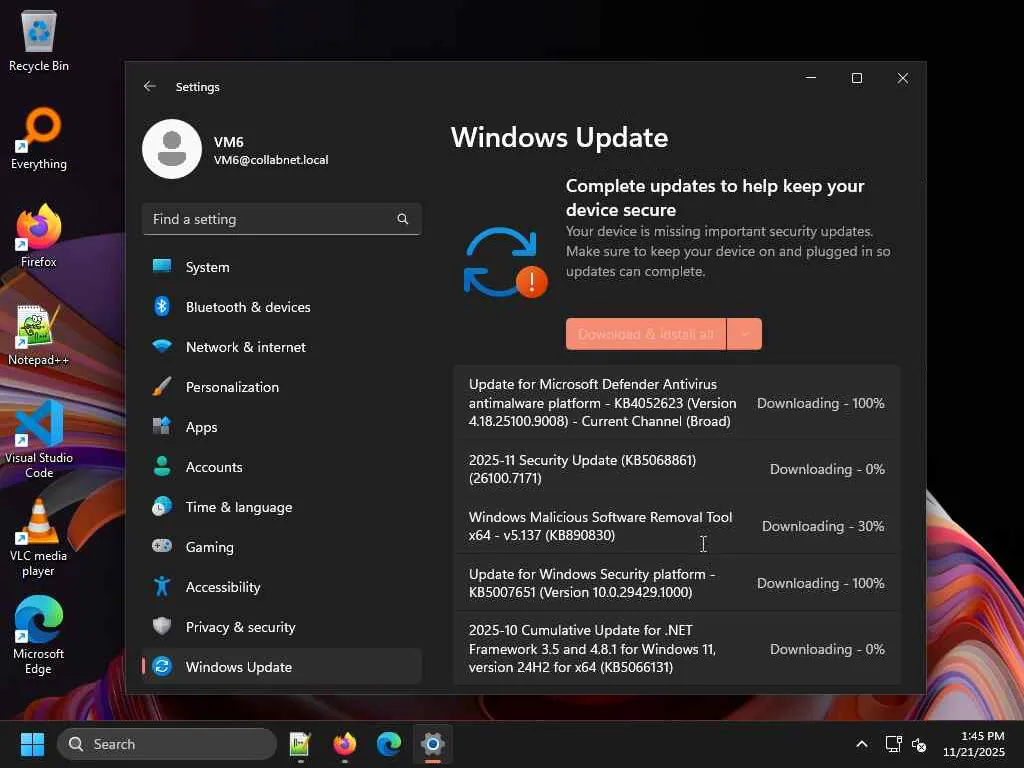Click Notepad++ icon in the taskbar
Screen dimensions: 1024x768
pos(300,744)
